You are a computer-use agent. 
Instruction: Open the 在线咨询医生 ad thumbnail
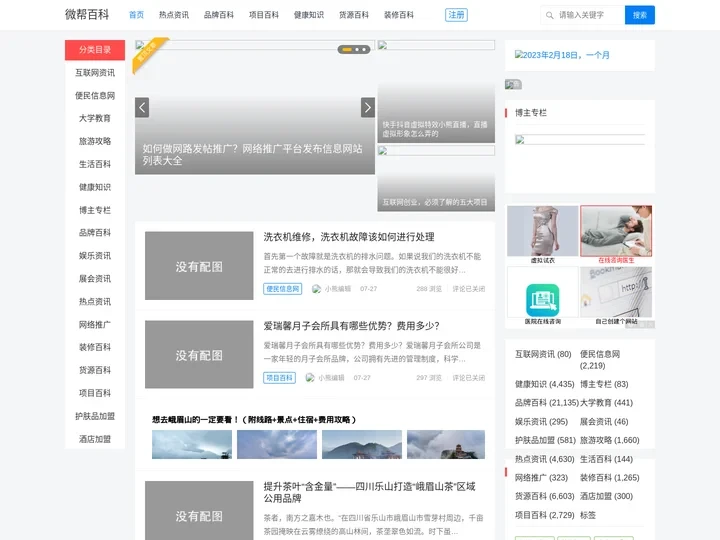click(x=616, y=235)
